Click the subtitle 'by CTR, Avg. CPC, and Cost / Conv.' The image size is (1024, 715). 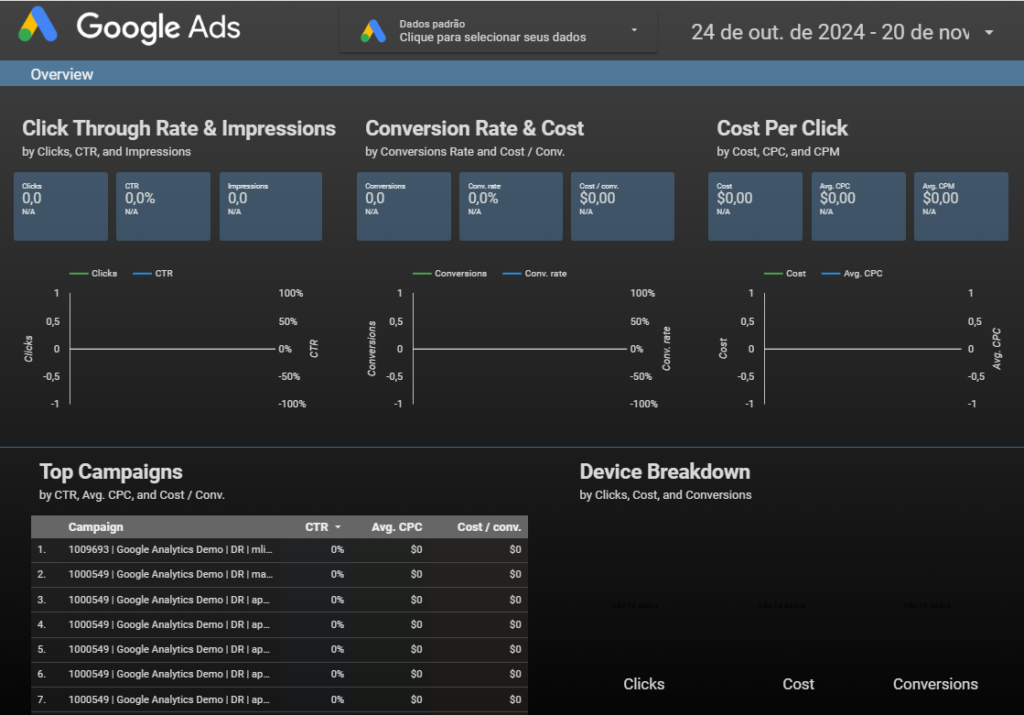[132, 495]
